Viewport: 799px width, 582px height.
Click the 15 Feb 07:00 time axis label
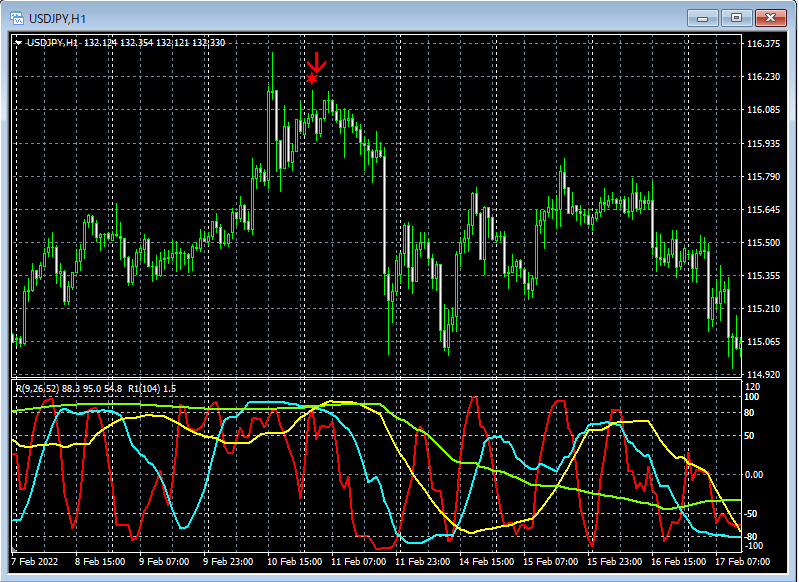(550, 562)
